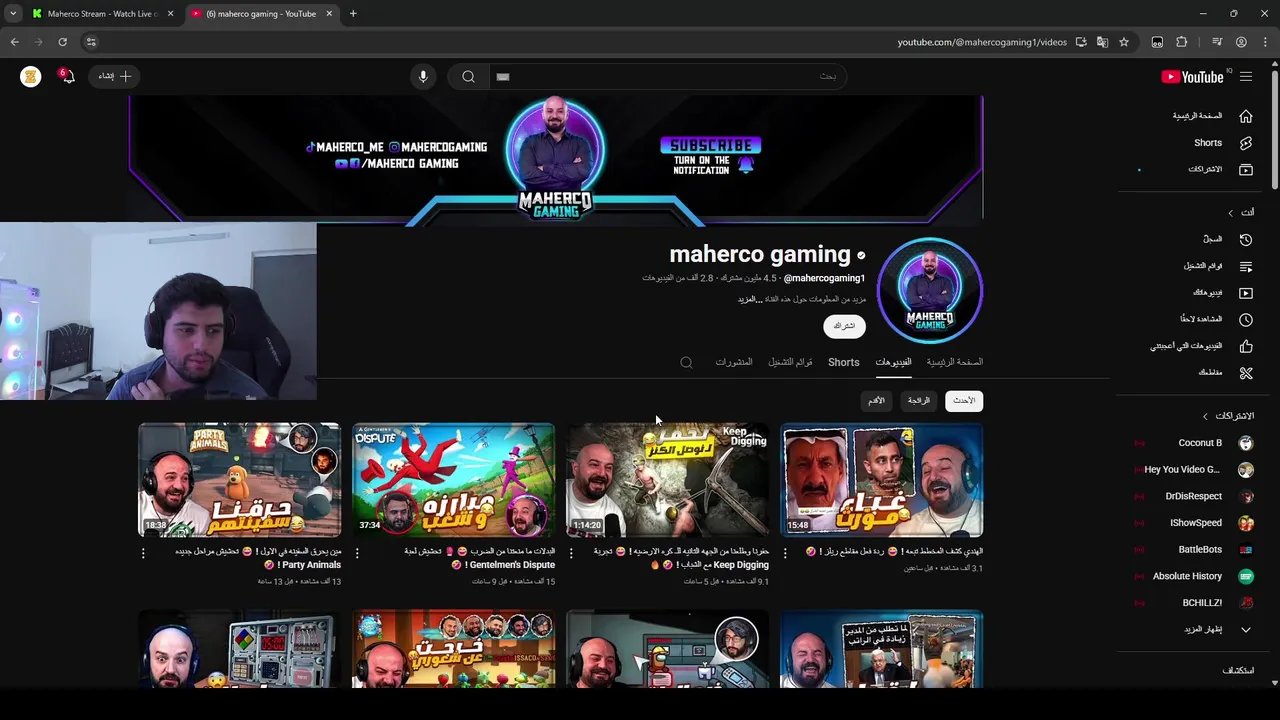Image resolution: width=1280 pixels, height=720 pixels.
Task: Open watch History sidebar icon
Action: pos(1246,239)
